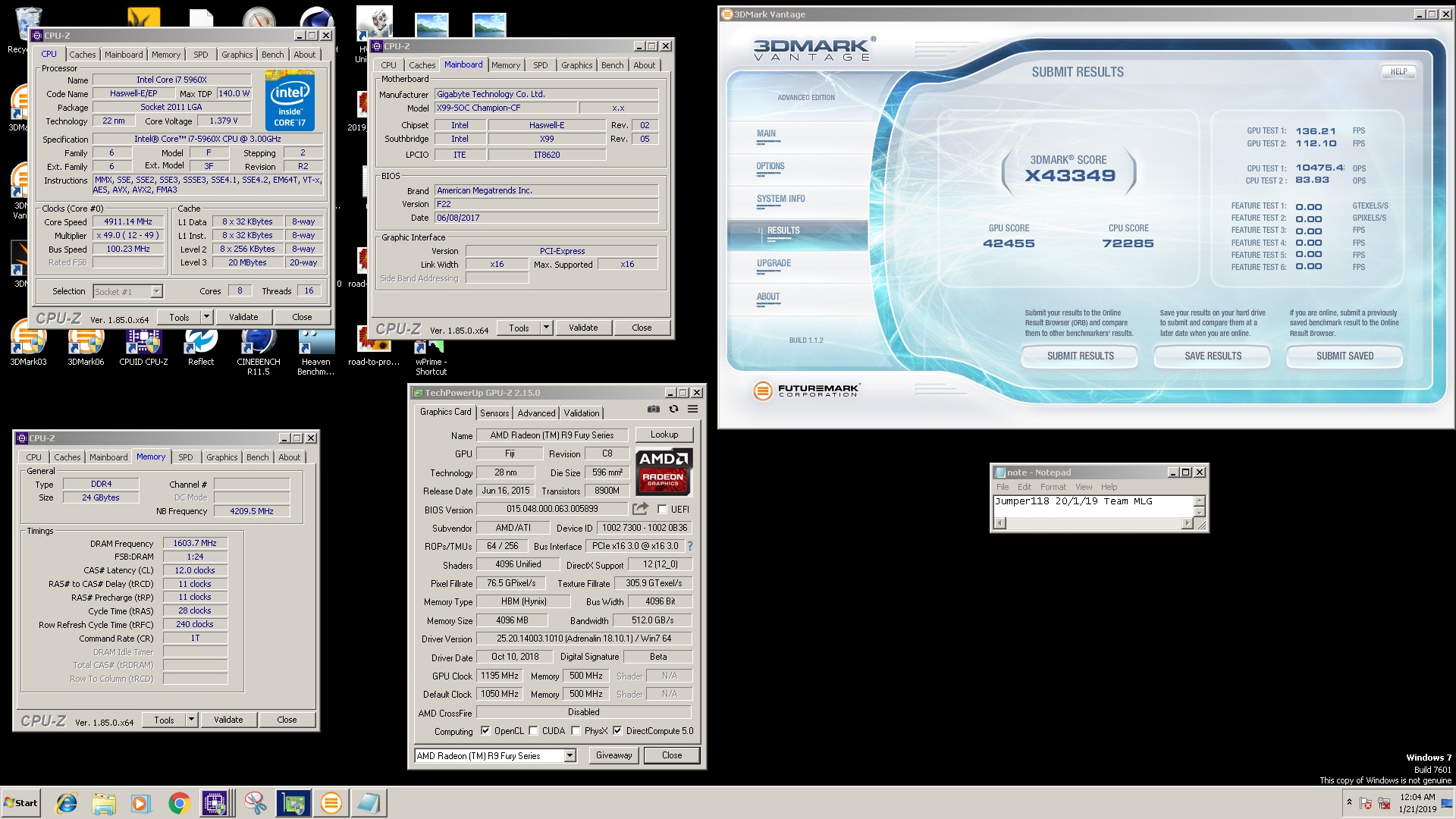Screen dimensions: 1456x819
Task: Open the Tools dropdown arrow in the CPU tab window
Action: click(x=206, y=317)
